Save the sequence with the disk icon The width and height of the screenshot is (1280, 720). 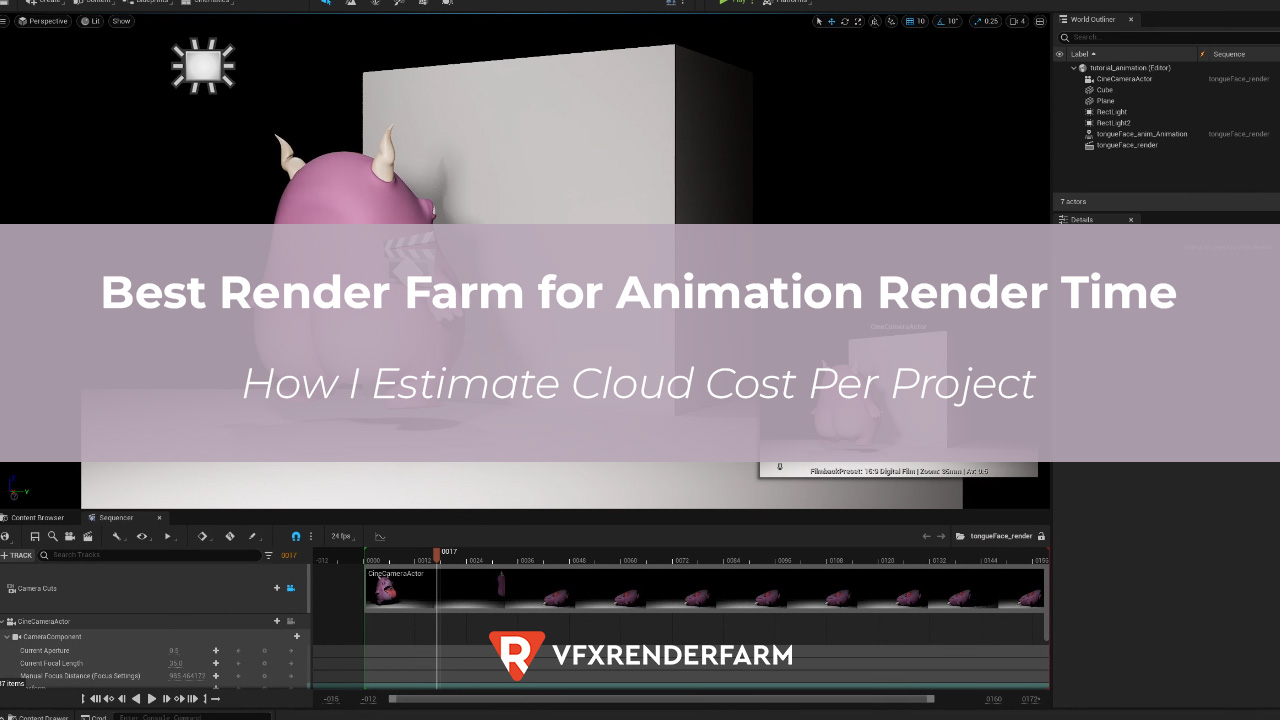[35, 536]
